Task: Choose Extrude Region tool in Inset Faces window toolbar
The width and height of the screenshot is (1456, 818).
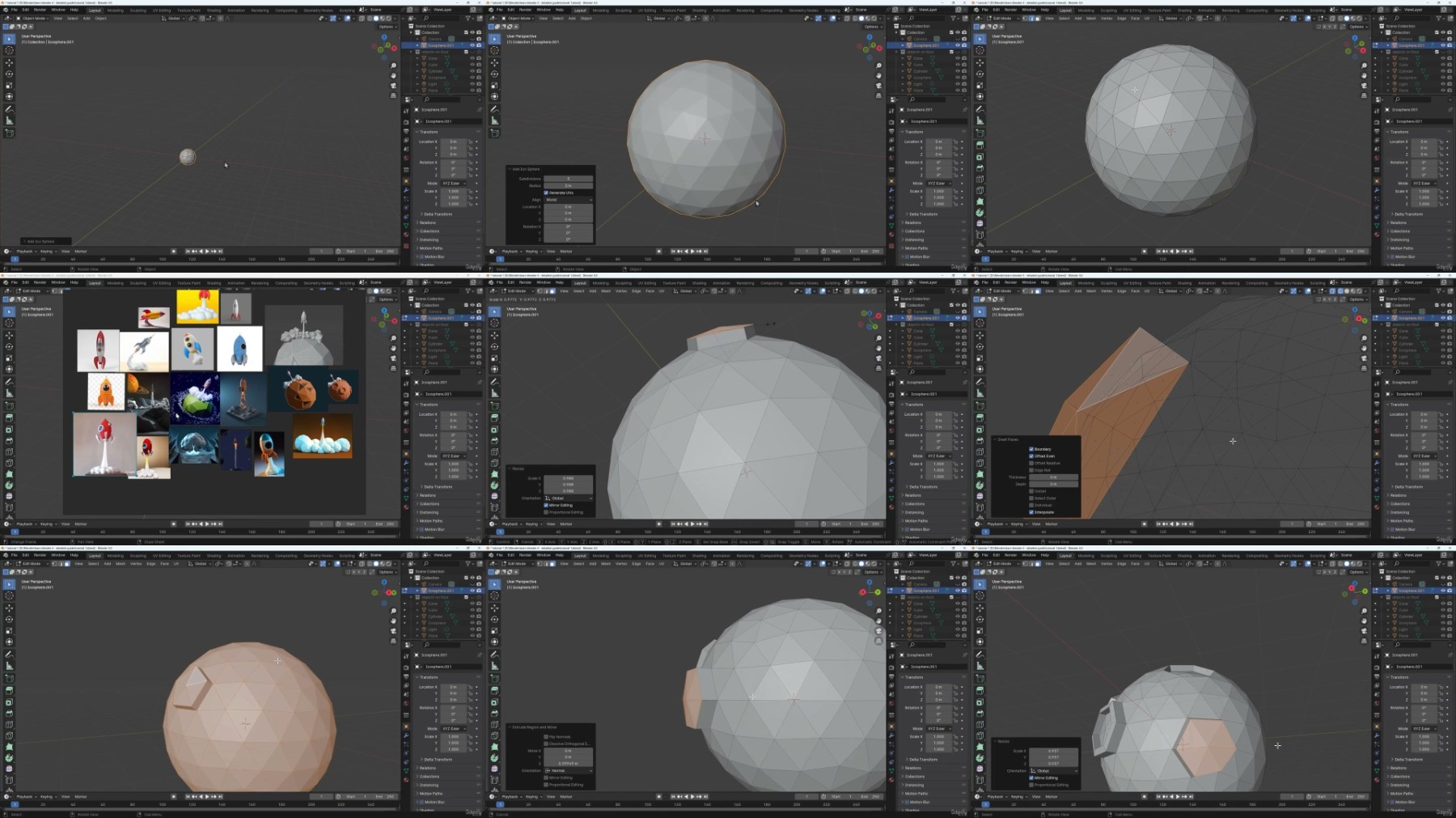Action: click(980, 417)
